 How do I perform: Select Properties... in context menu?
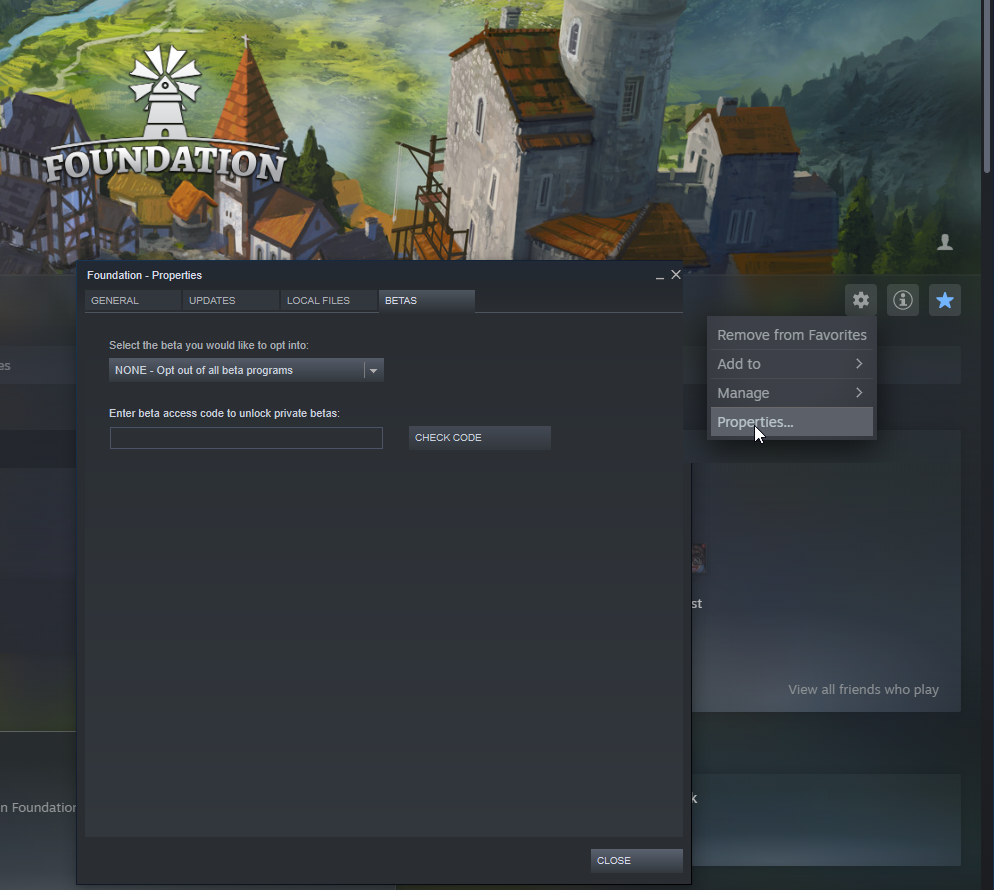coord(792,422)
